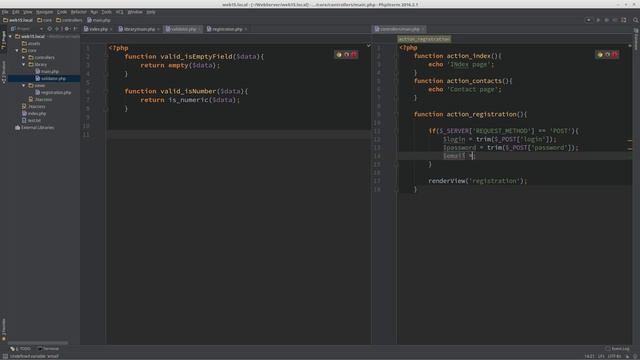640x360 pixels.
Task: Open the Terminal tool window
Action: (x=48, y=349)
